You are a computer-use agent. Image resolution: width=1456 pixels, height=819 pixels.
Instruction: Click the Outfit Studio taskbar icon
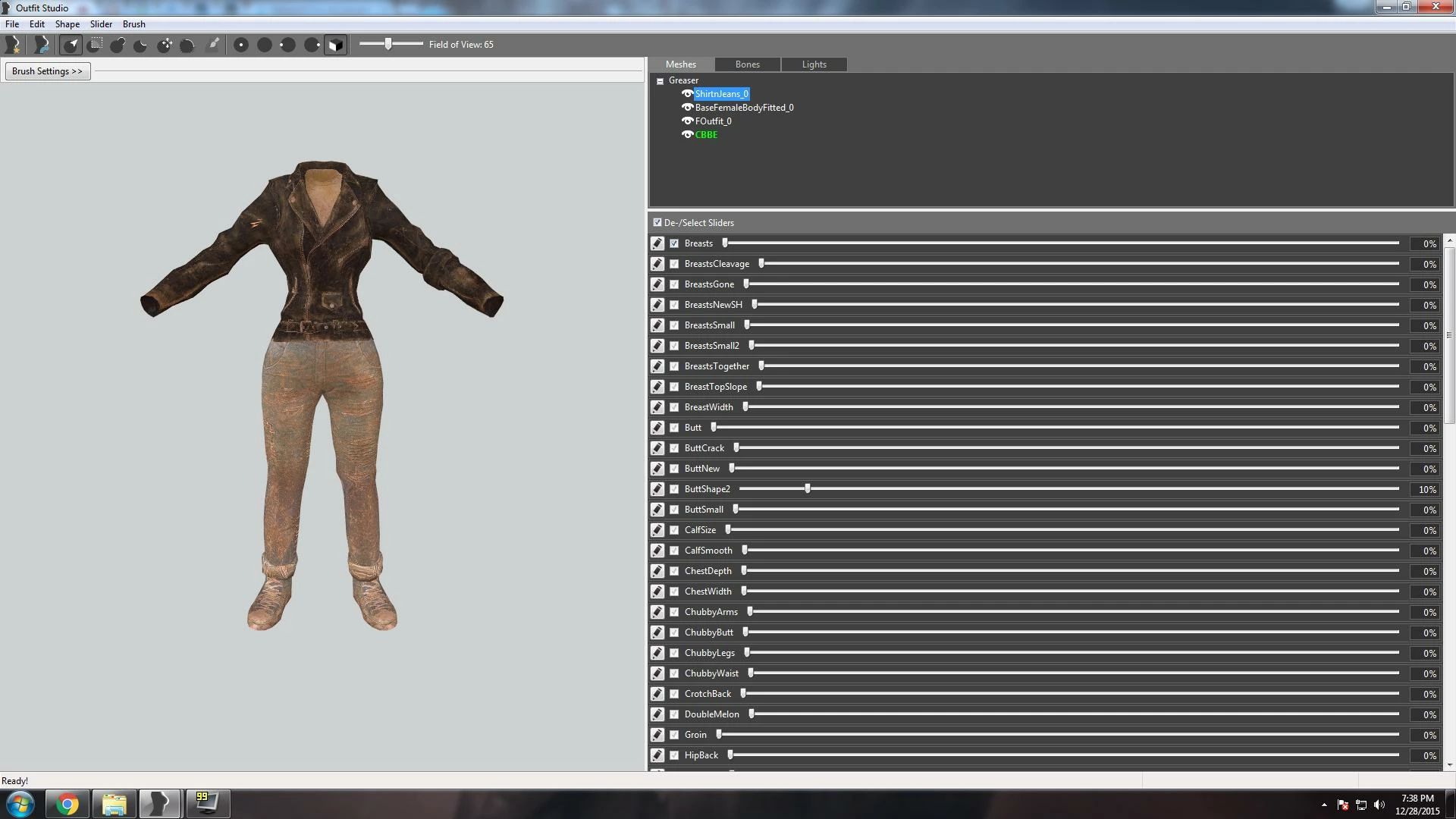pyautogui.click(x=160, y=804)
